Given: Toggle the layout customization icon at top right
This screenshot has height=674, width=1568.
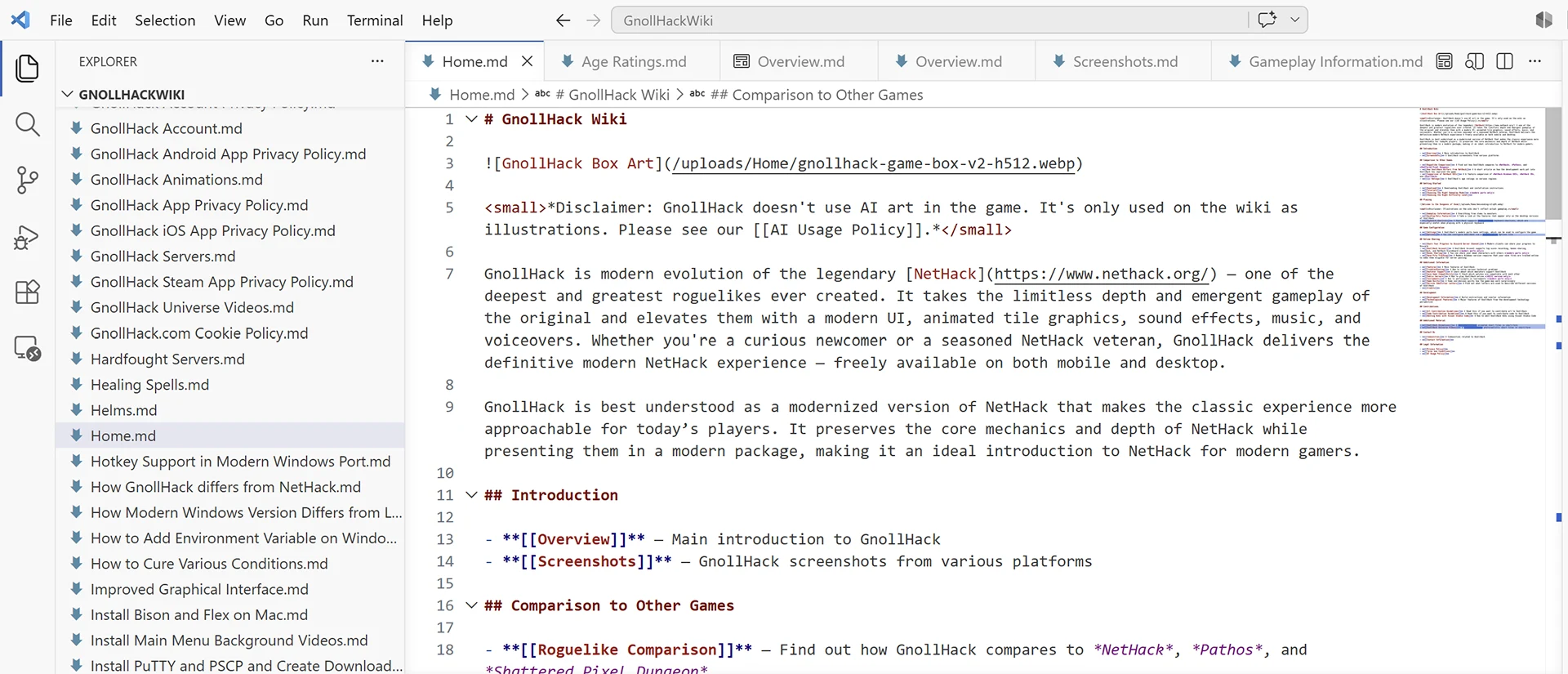Looking at the screenshot, I should click(1543, 20).
